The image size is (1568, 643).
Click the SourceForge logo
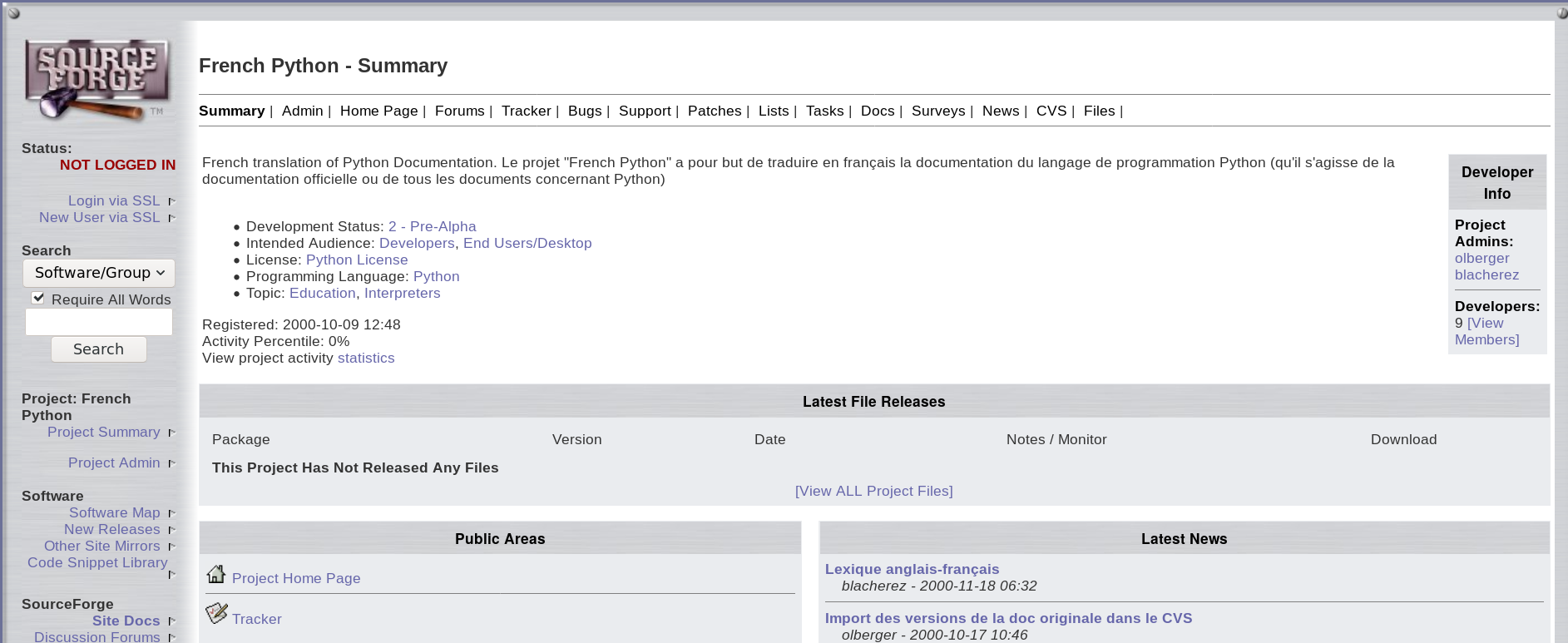click(97, 80)
